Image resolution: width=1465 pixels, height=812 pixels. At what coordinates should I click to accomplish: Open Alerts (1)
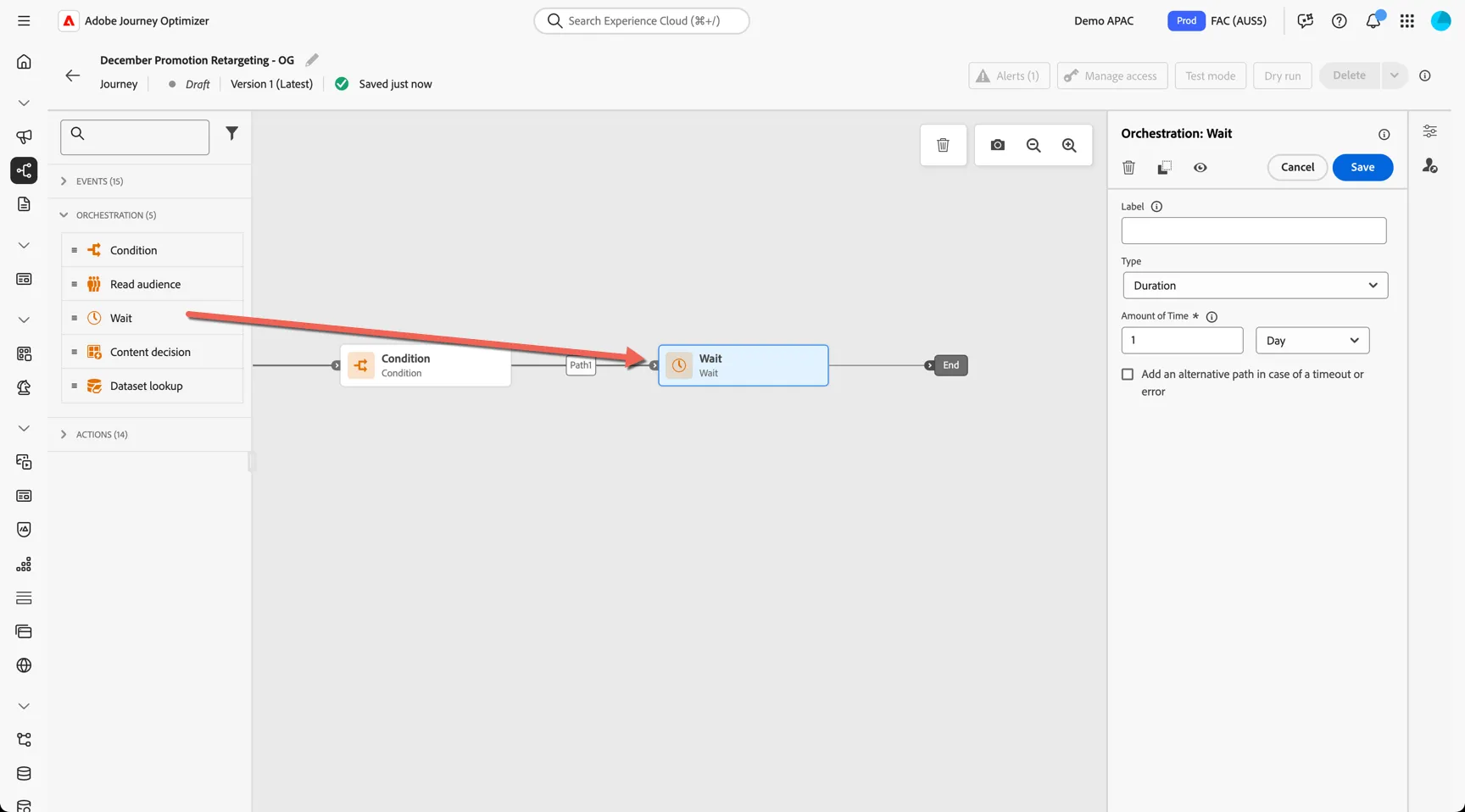[1009, 75]
